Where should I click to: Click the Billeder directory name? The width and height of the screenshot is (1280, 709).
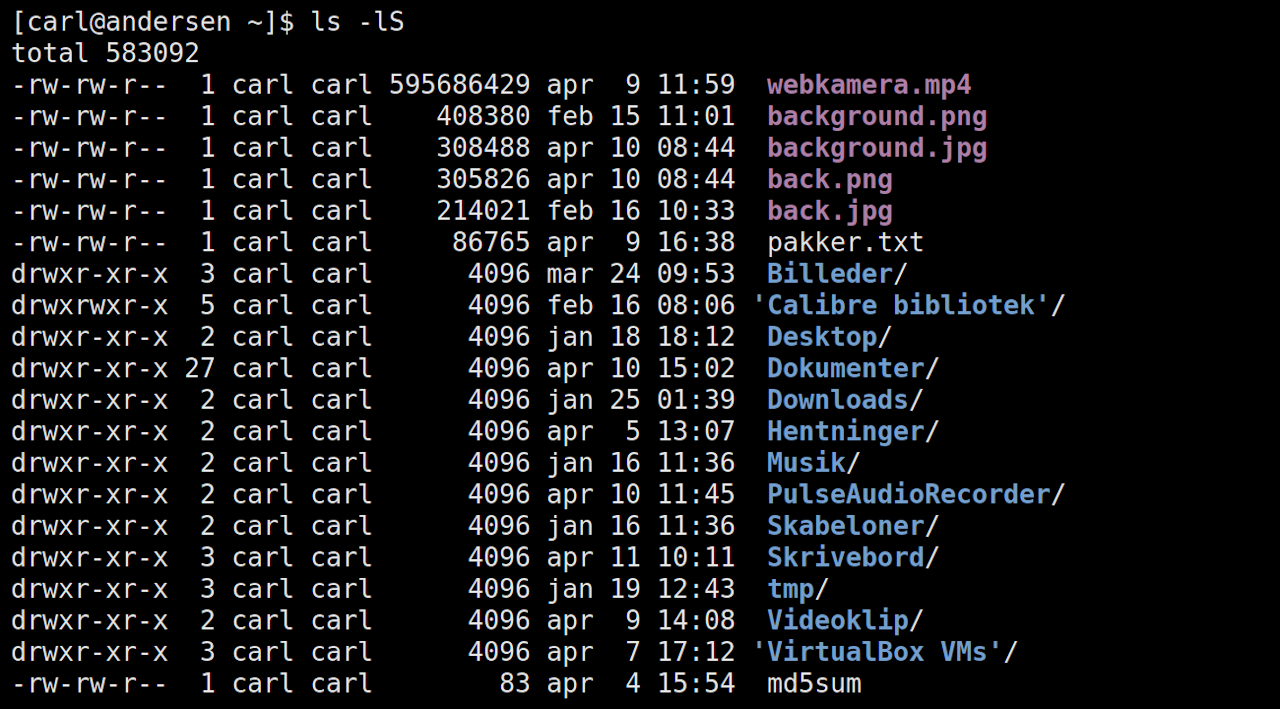pyautogui.click(x=829, y=274)
